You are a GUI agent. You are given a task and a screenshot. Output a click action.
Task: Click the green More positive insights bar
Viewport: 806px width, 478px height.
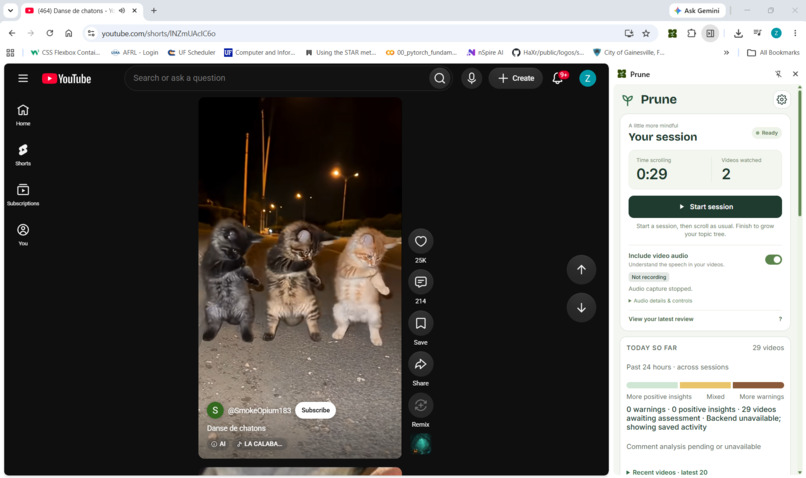(x=652, y=385)
